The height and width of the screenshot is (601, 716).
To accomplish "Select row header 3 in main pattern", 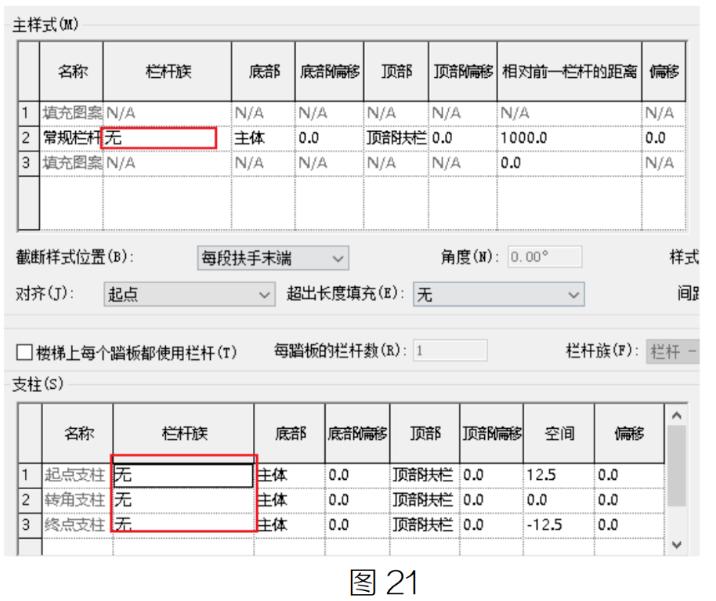I will pyautogui.click(x=28, y=163).
